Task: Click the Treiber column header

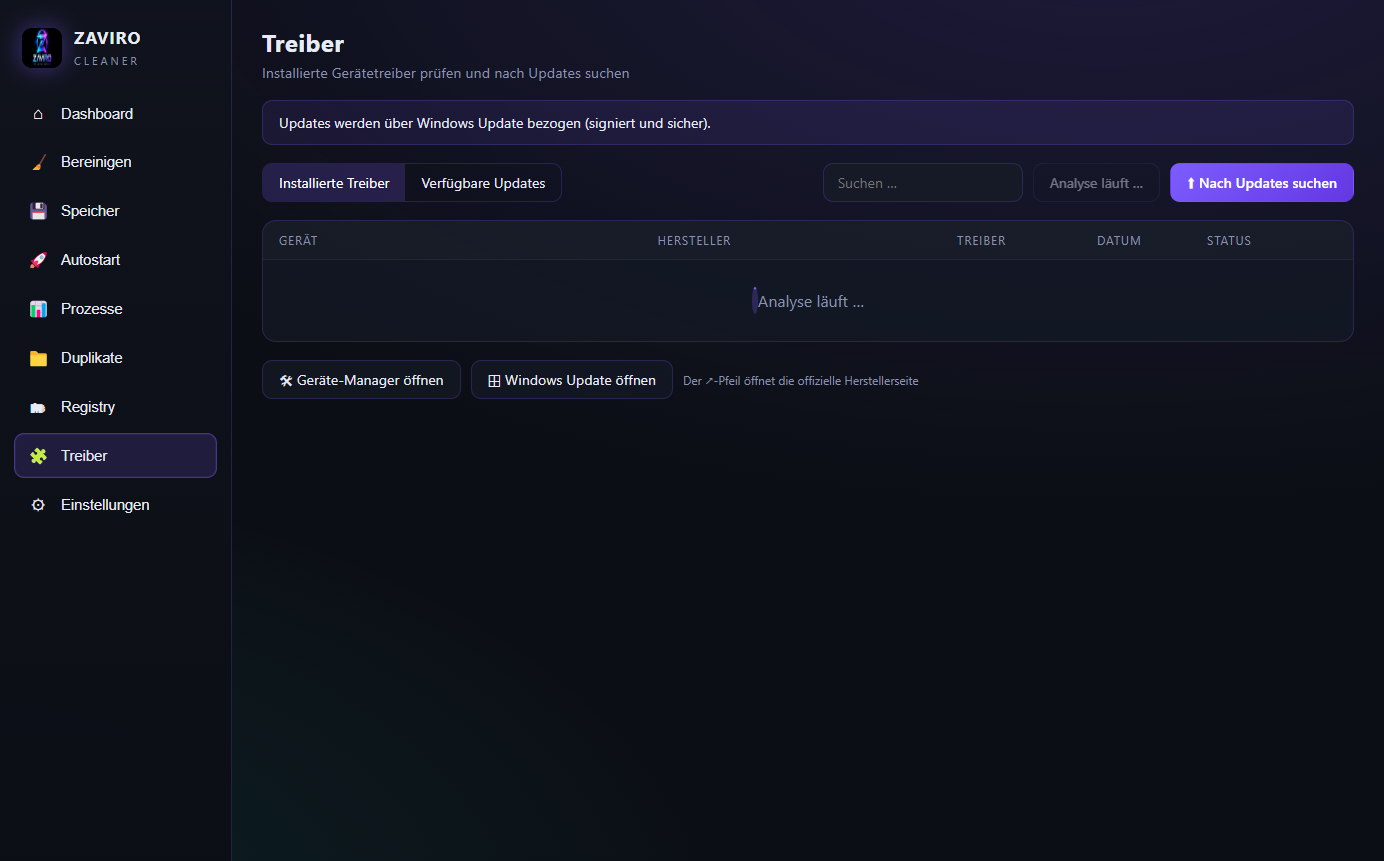Action: click(x=981, y=241)
